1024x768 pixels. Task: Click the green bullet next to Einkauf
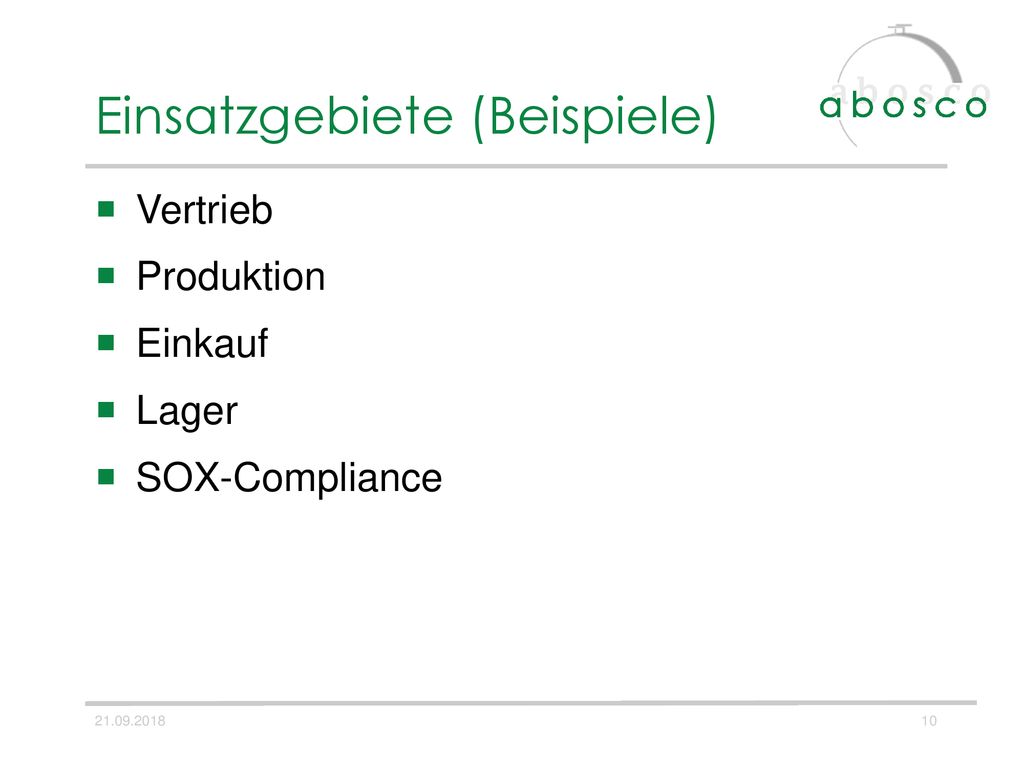tap(106, 343)
